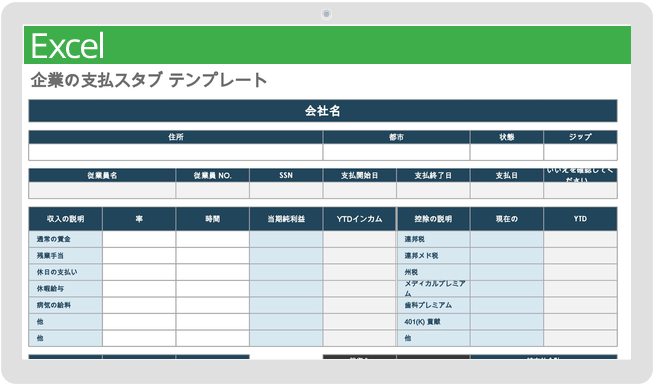Click the 連邦メド税 deduction label

421,256
